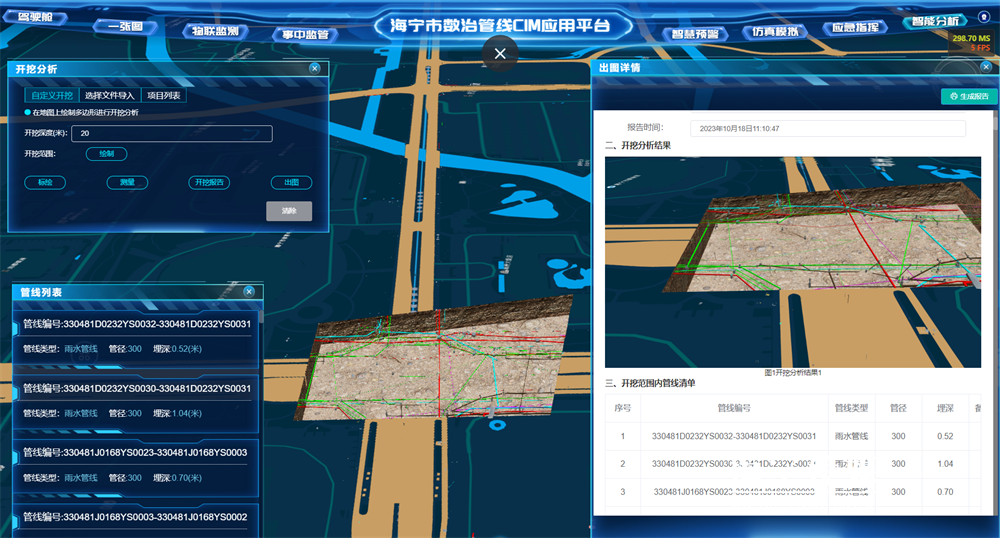
Task: Click the green 生成报告 button
Action: (969, 96)
